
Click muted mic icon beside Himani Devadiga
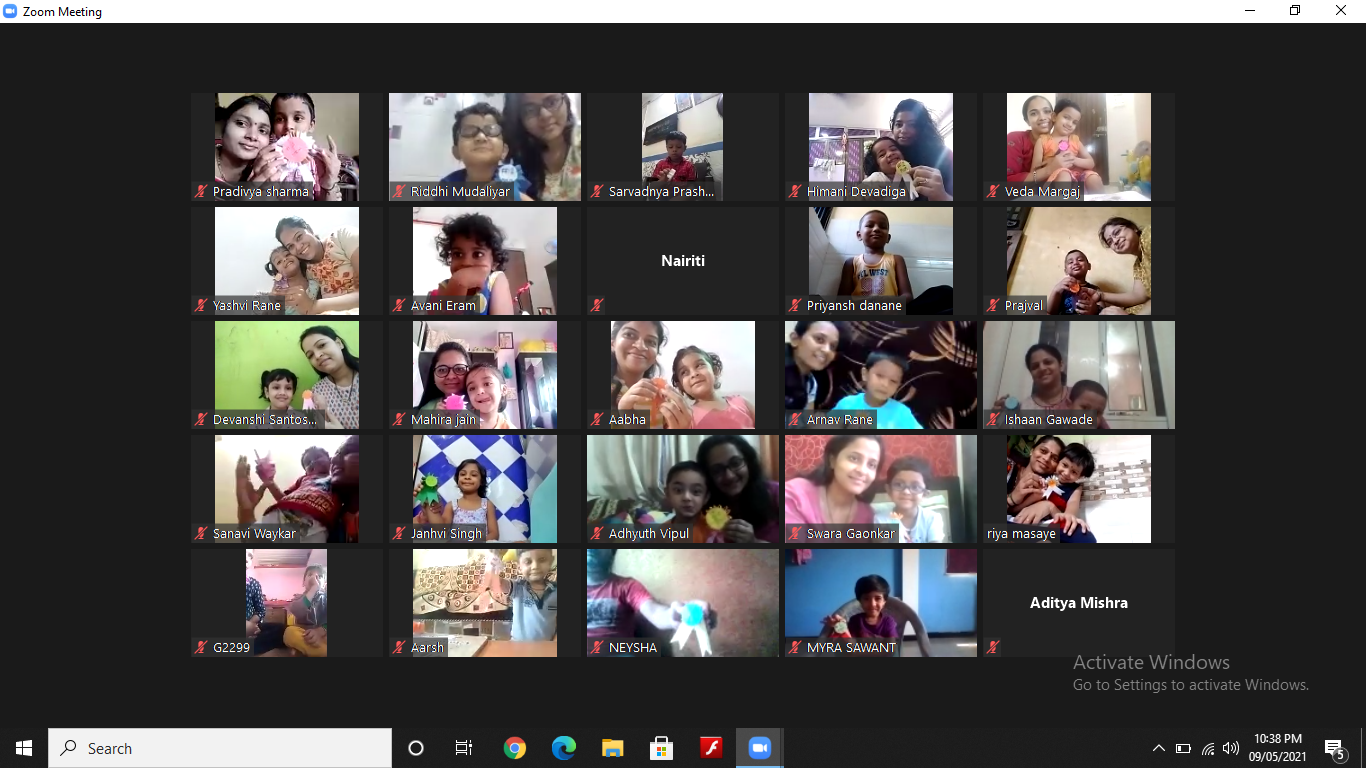pyautogui.click(x=795, y=191)
